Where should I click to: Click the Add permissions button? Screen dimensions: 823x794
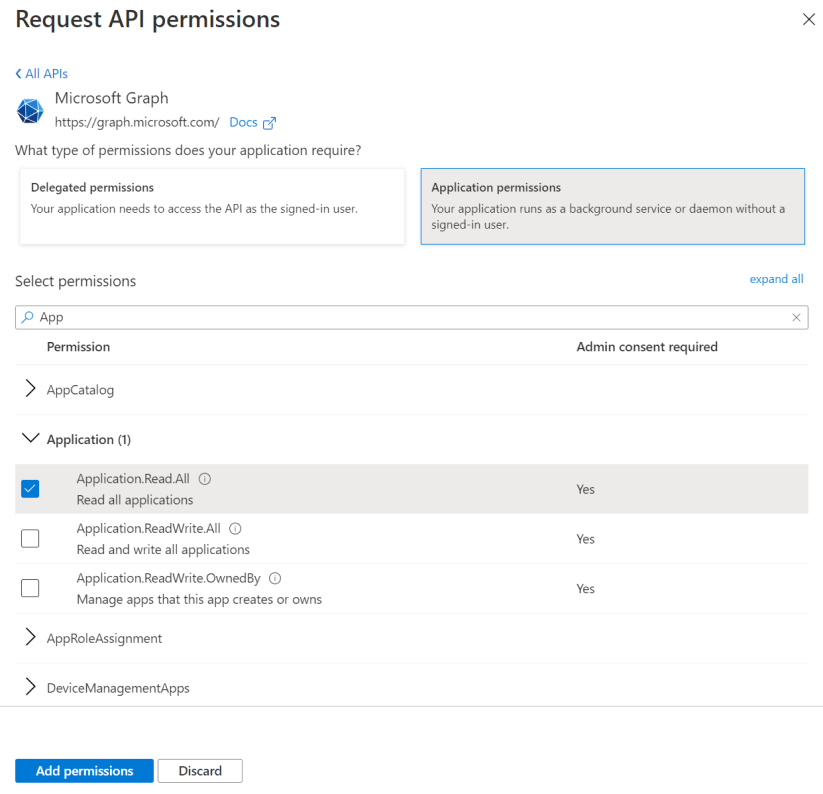[83, 770]
